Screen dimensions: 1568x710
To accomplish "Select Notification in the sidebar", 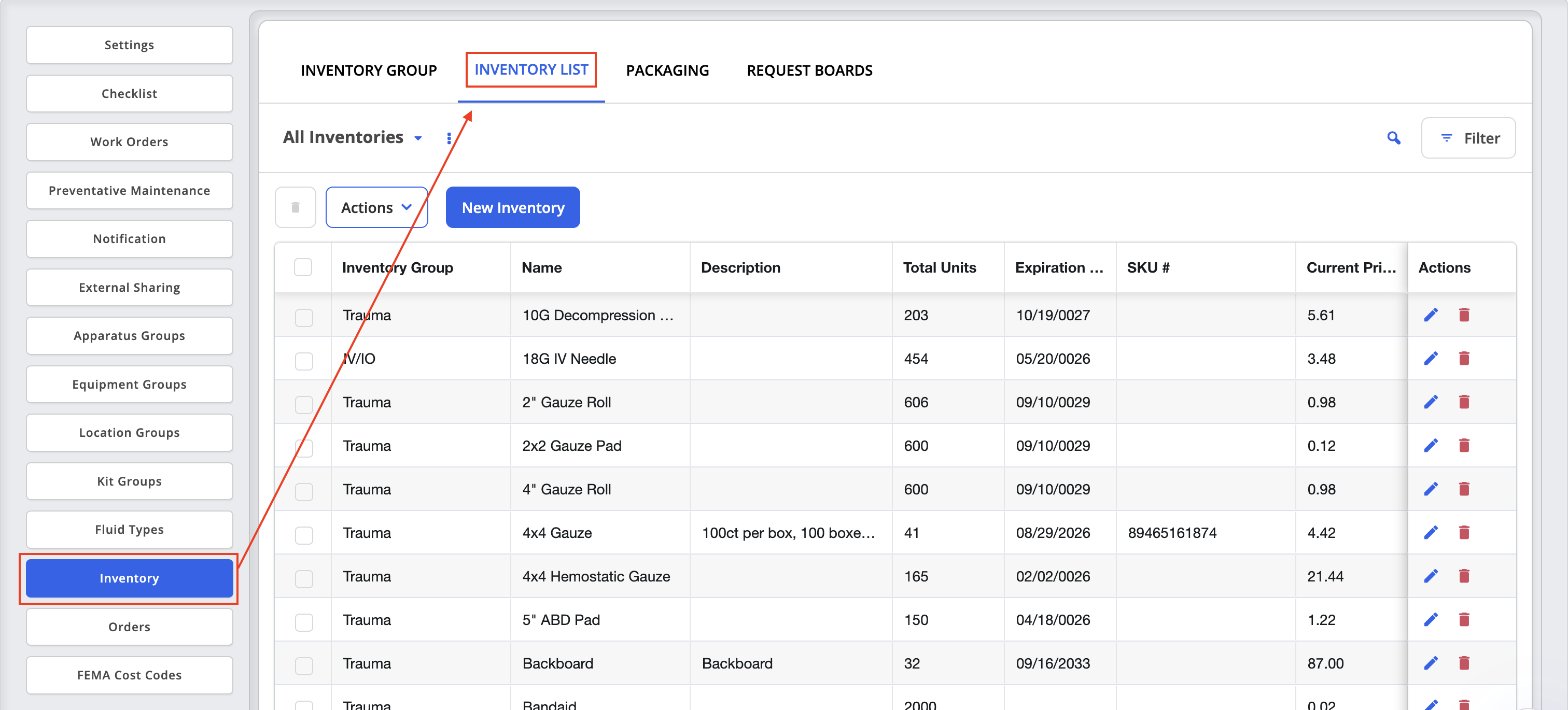I will pos(129,238).
